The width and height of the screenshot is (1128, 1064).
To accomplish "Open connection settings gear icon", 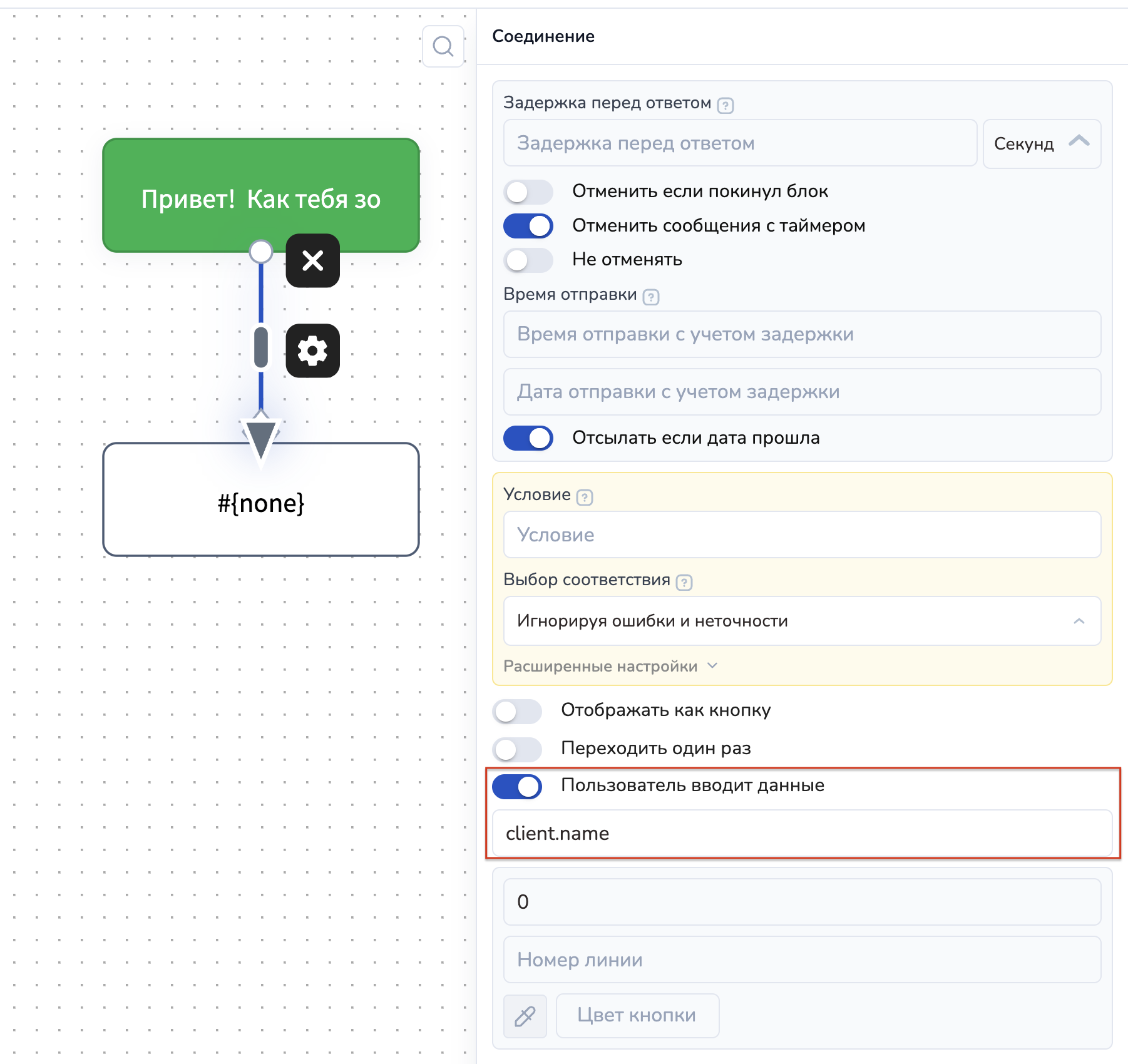I will (312, 350).
